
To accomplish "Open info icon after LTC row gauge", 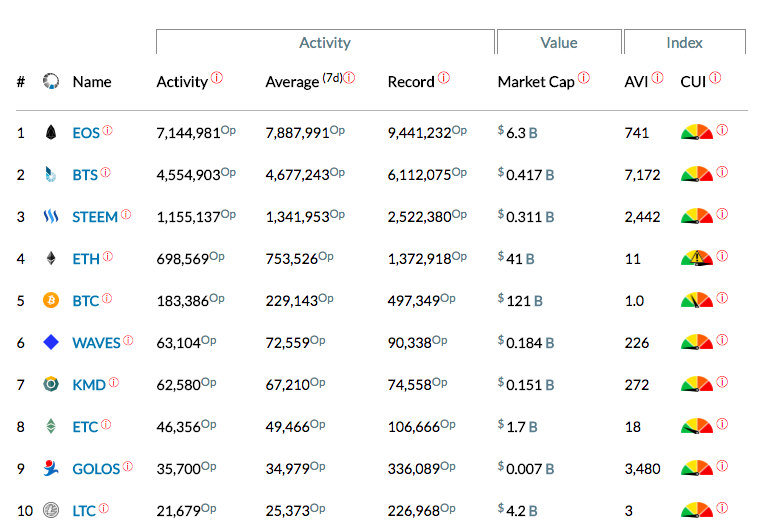I will pyautogui.click(x=722, y=508).
